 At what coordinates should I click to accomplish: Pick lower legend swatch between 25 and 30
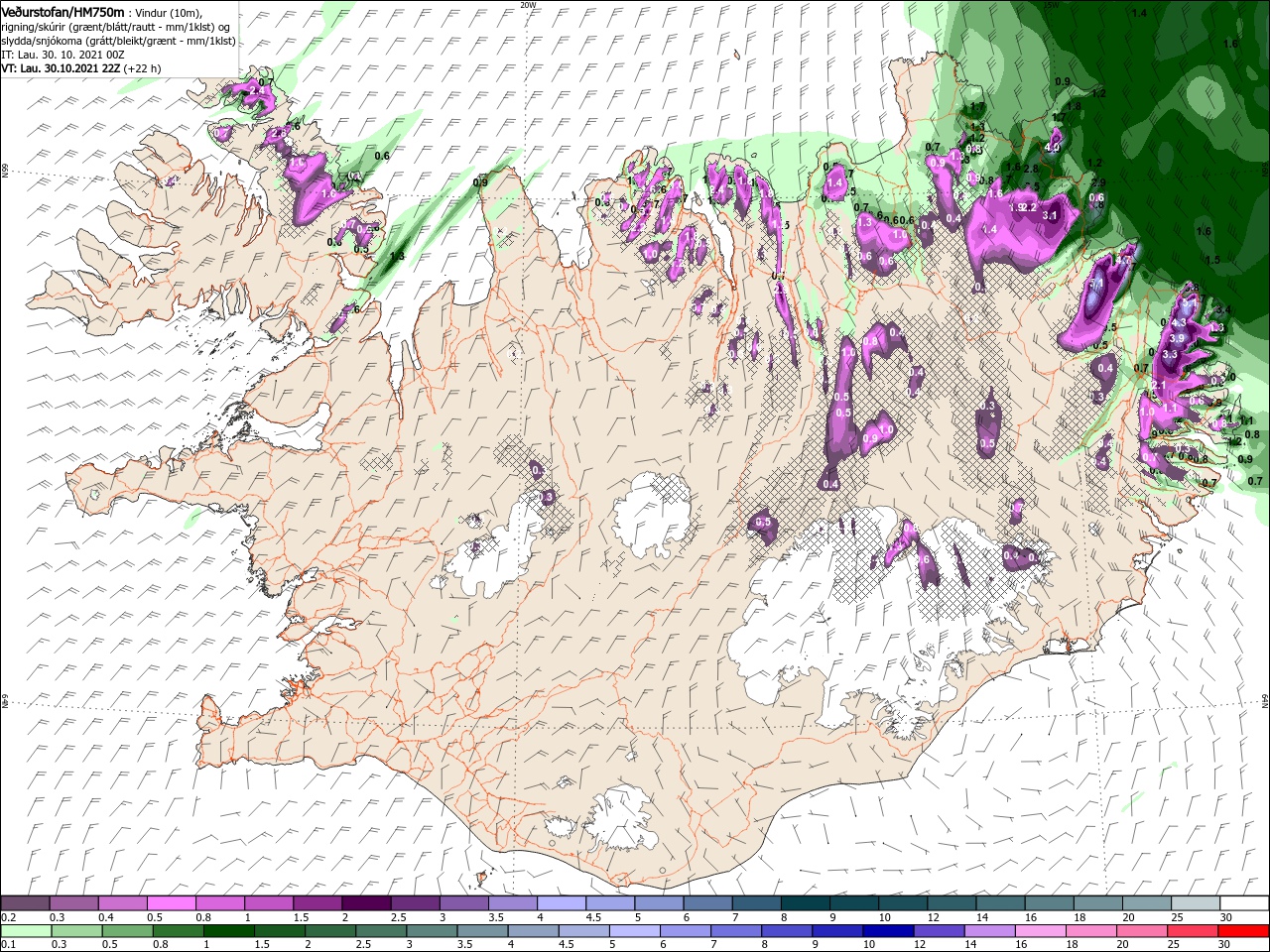[x=1193, y=931]
